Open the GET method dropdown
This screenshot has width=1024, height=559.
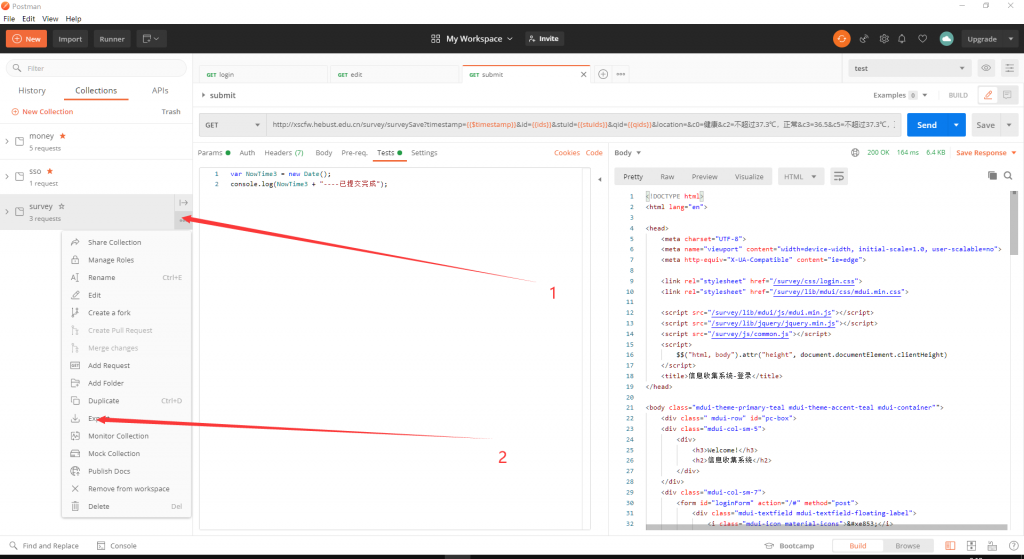tap(231, 125)
